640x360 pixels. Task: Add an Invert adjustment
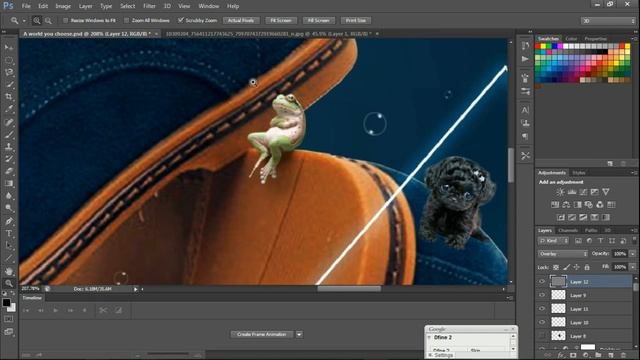pyautogui.click(x=560, y=217)
